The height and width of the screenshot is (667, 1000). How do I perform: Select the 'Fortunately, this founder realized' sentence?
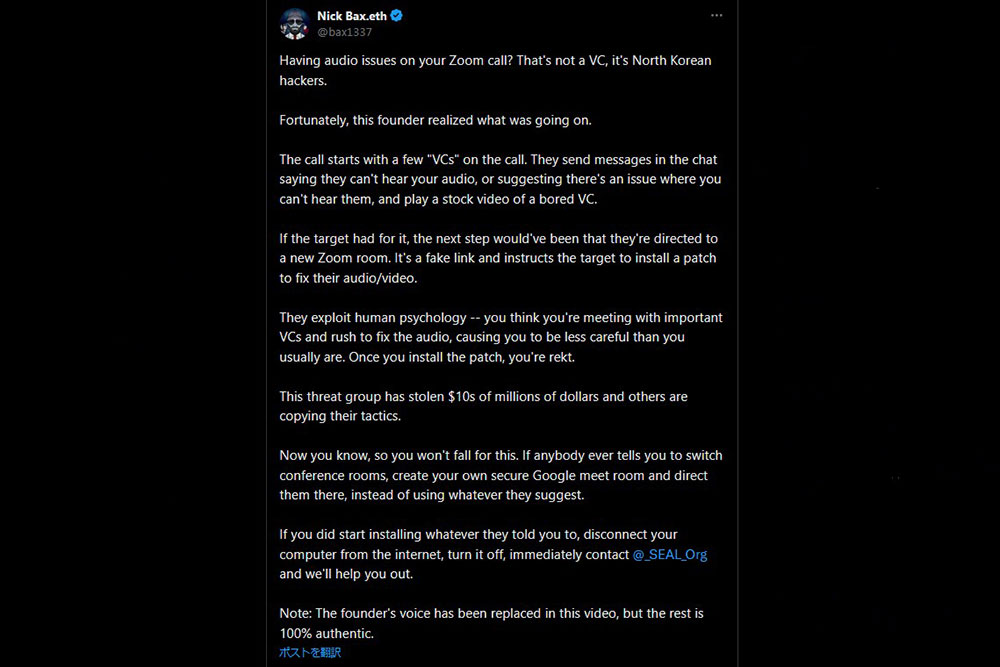click(x=435, y=121)
